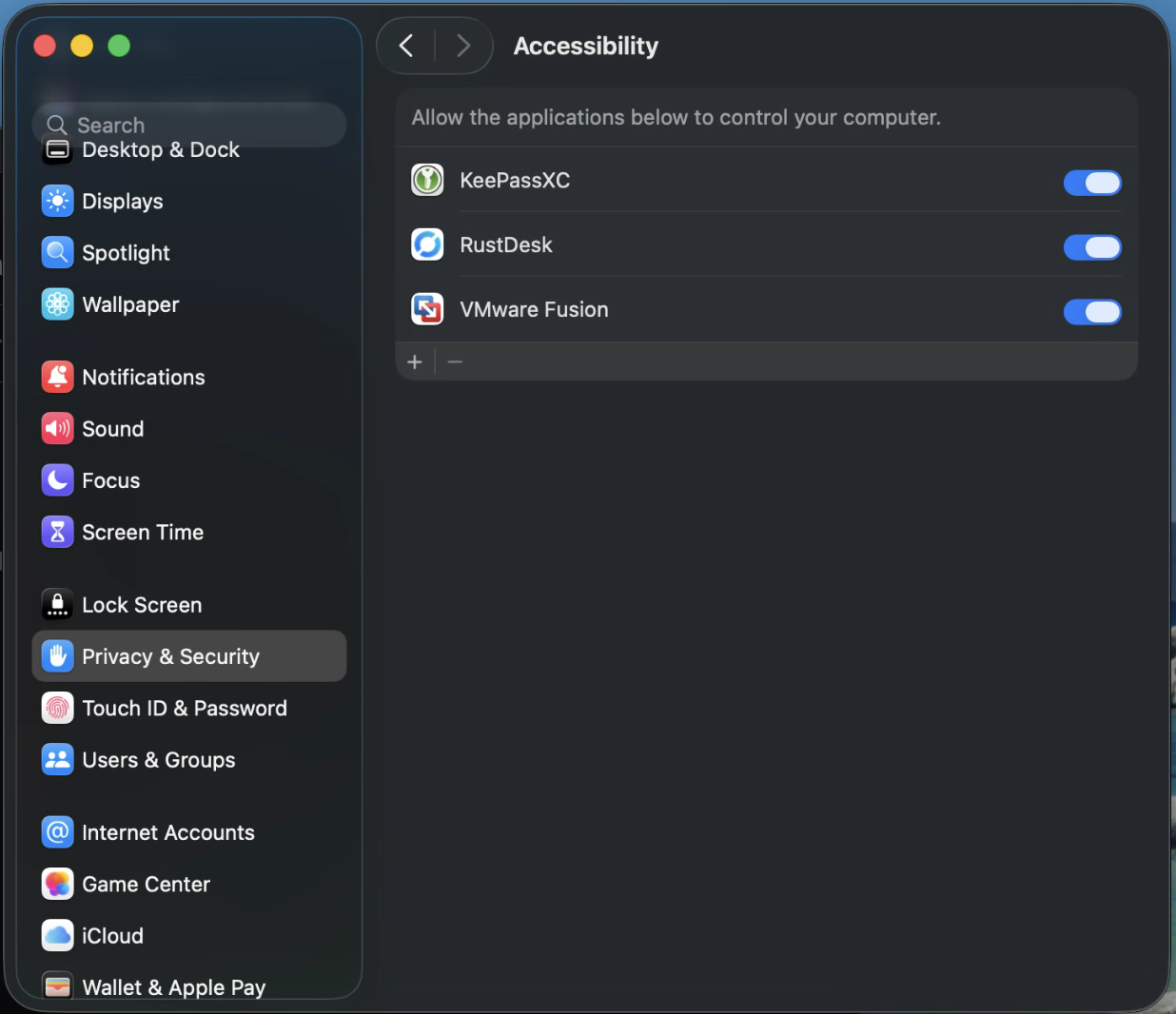Image resolution: width=1176 pixels, height=1014 pixels.
Task: Click the Sound speaker icon
Action: pyautogui.click(x=58, y=428)
